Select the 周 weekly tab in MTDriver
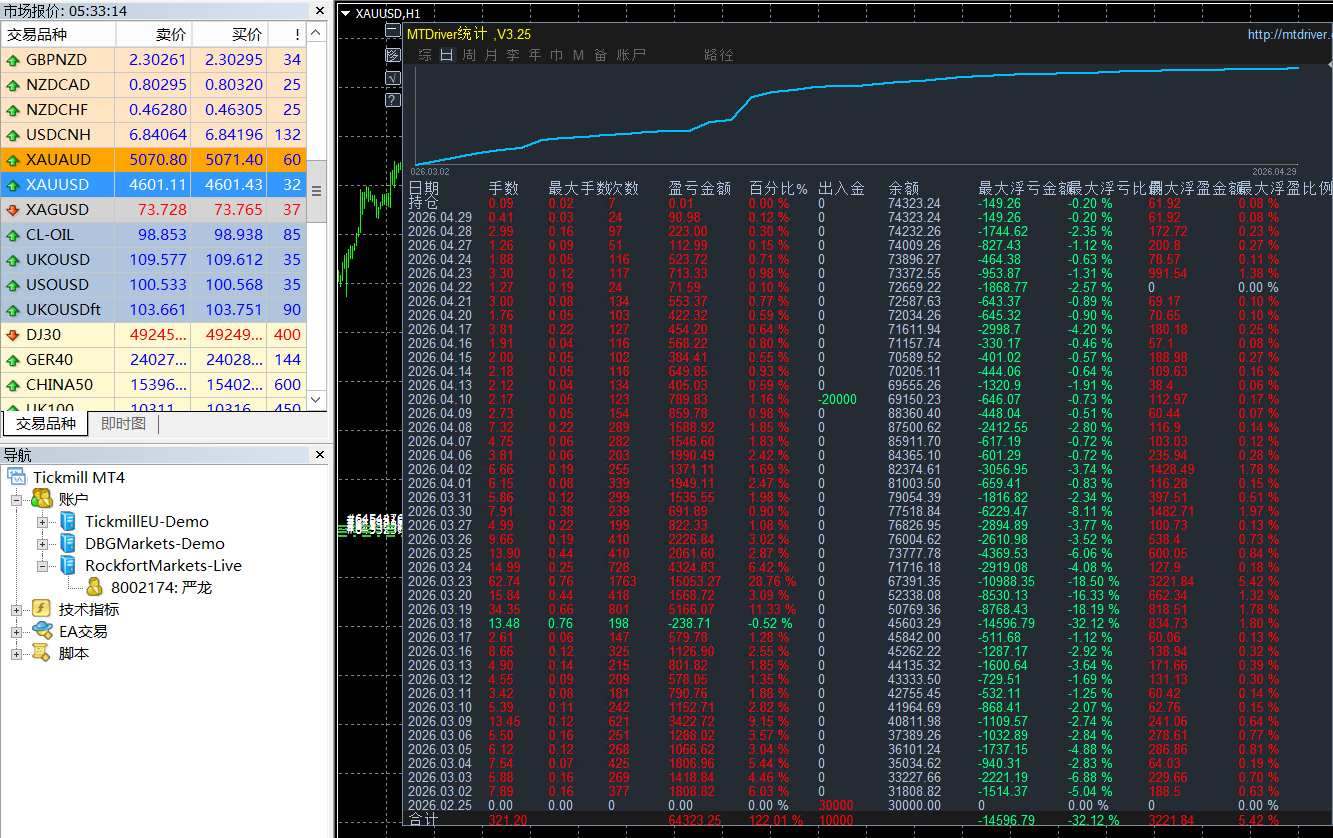Viewport: 1333px width, 838px height. 469,55
